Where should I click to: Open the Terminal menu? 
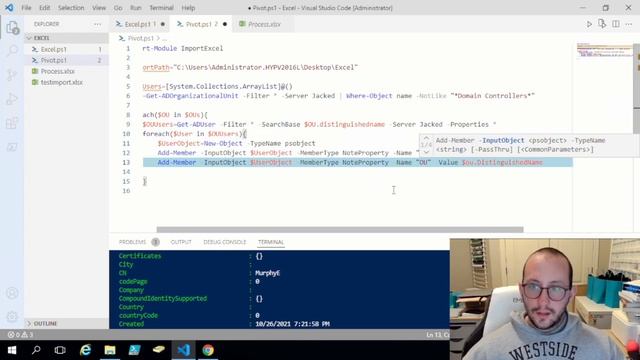[x=161, y=8]
